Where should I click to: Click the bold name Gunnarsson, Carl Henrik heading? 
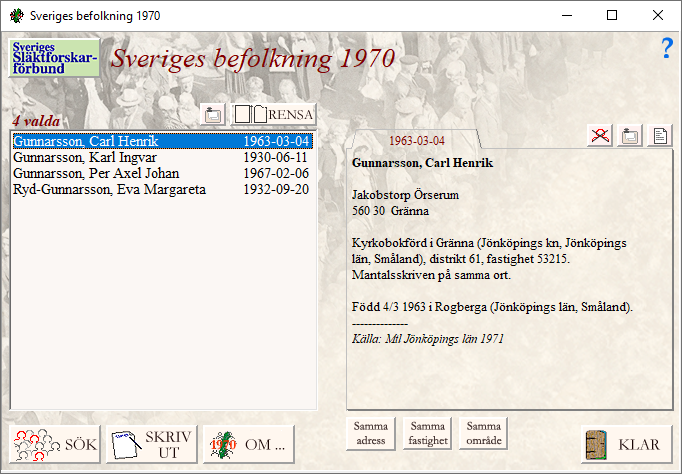point(422,163)
